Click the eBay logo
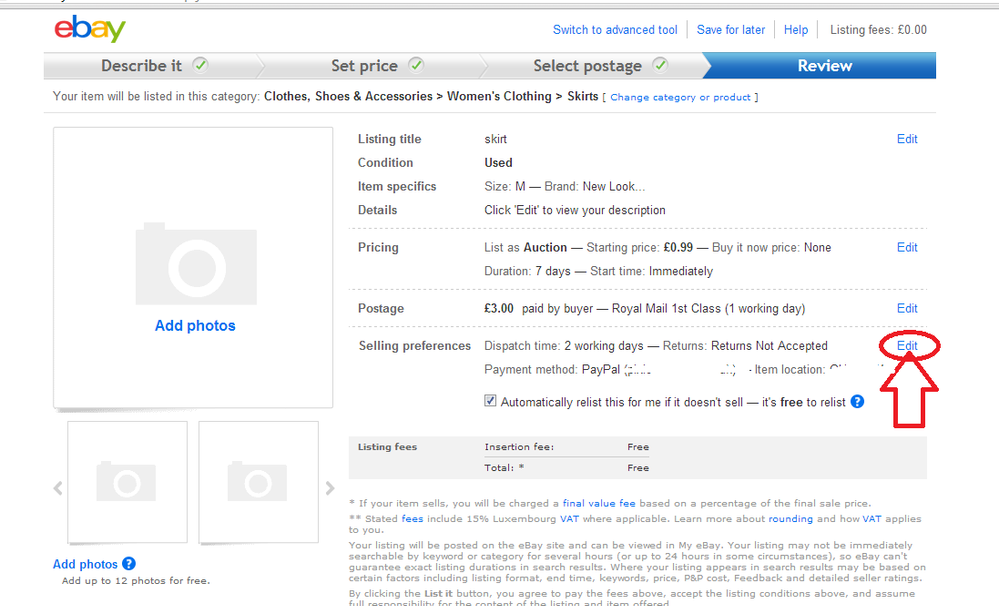This screenshot has width=999, height=606. click(90, 29)
